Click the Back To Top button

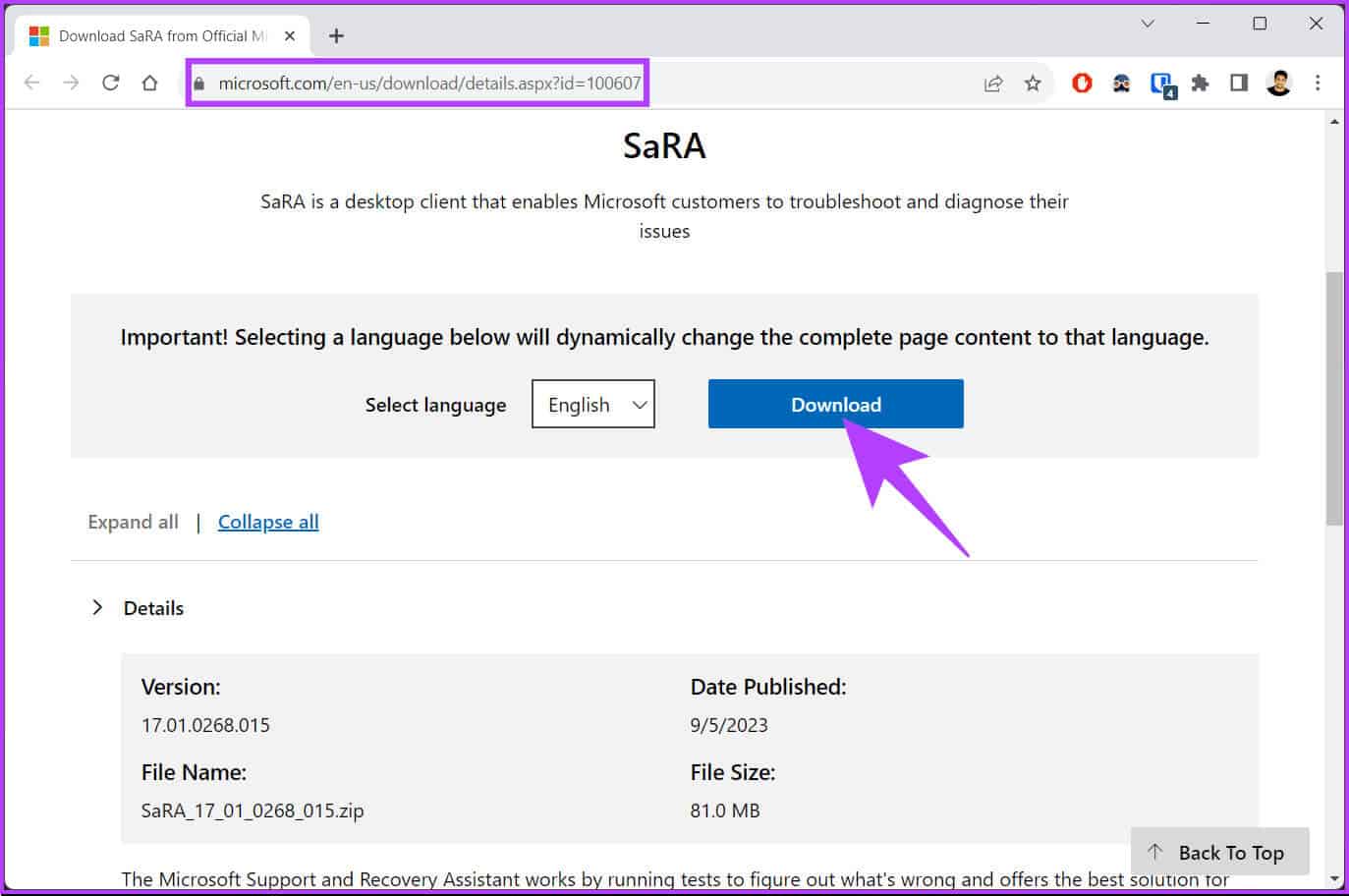(1219, 852)
